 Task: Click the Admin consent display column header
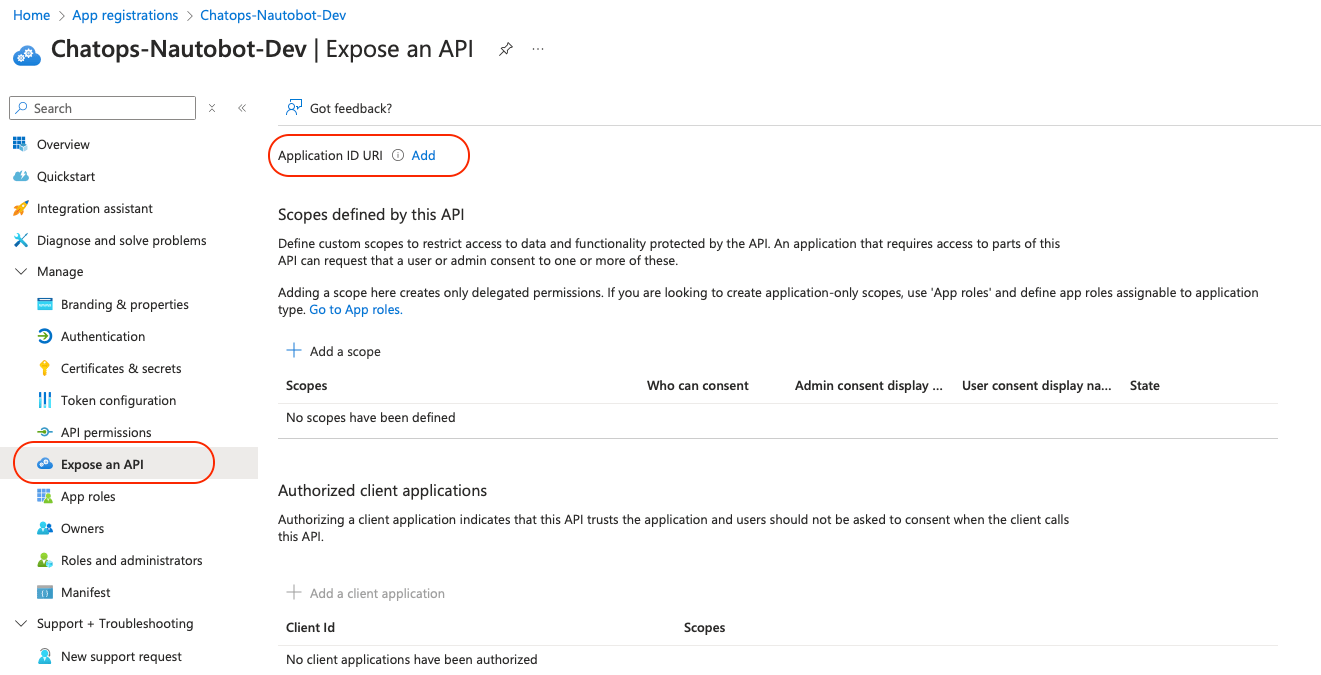[x=869, y=385]
